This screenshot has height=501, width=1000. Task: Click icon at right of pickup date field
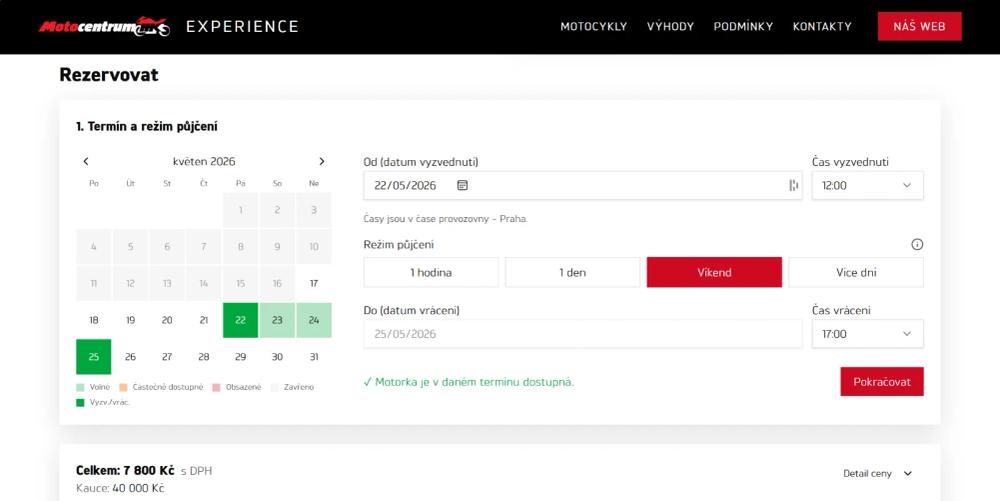793,185
